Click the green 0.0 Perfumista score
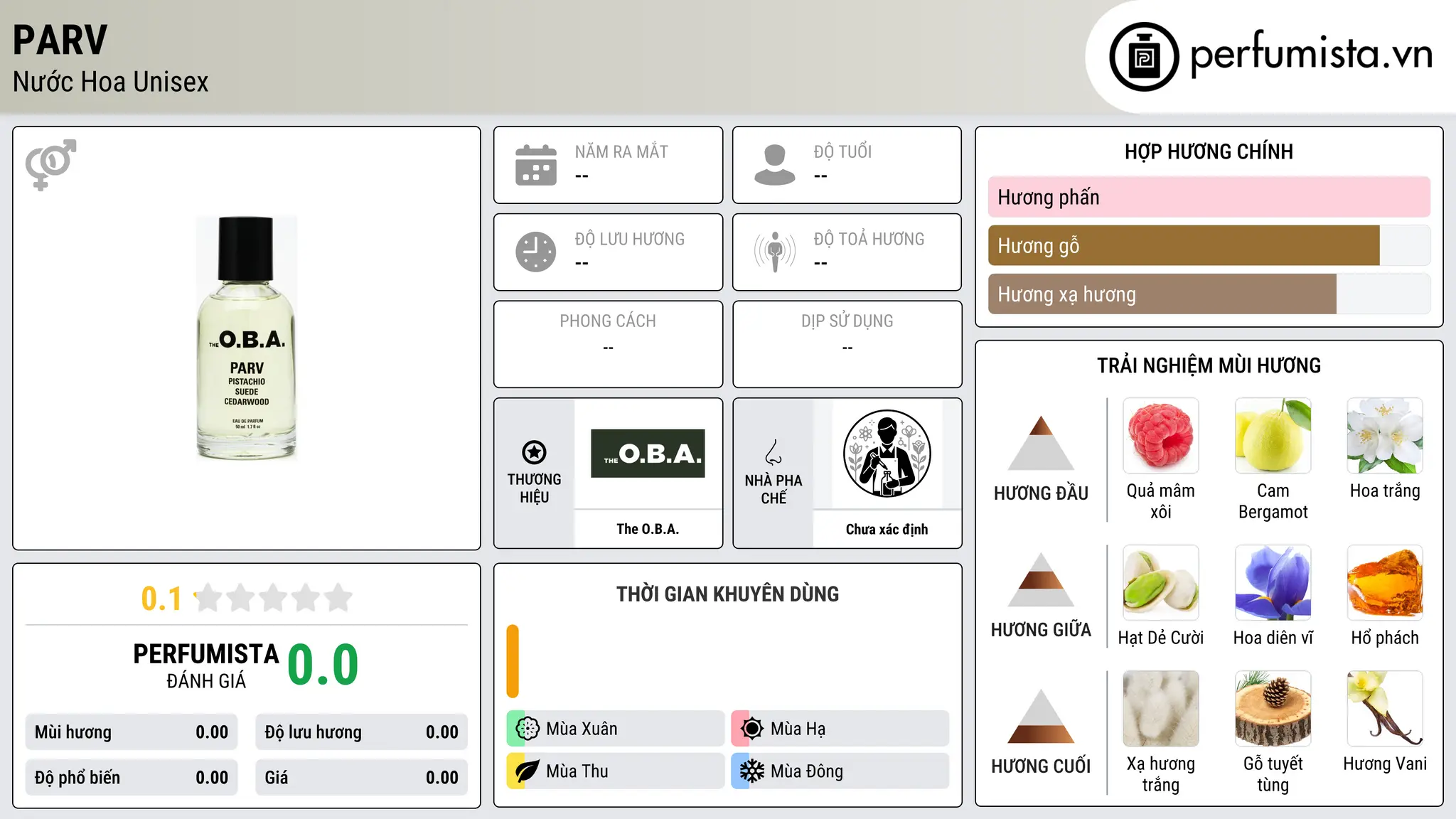 323,664
